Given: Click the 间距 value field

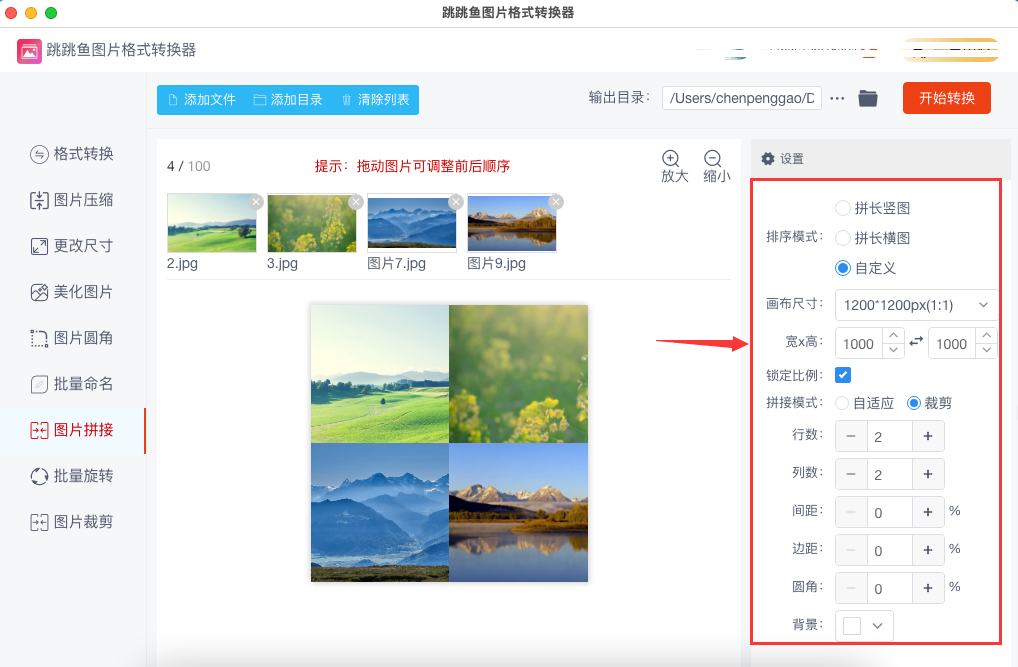Looking at the screenshot, I should [889, 512].
